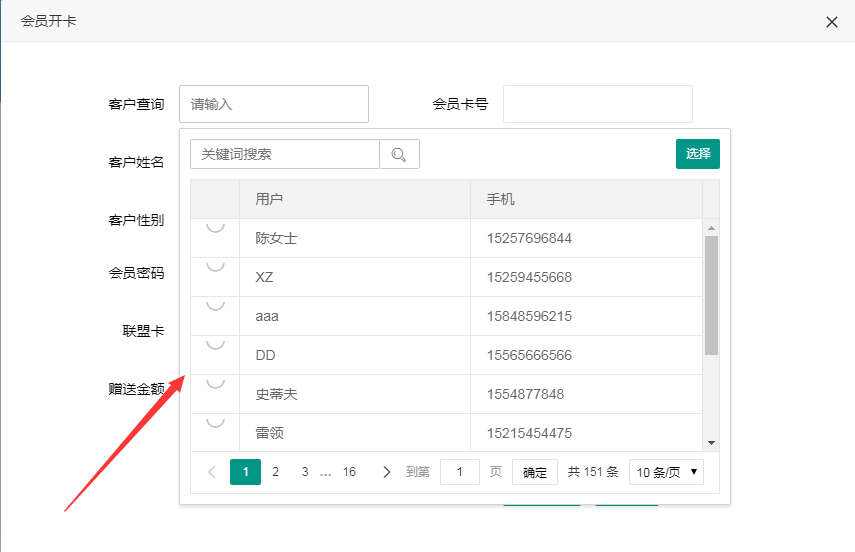Image resolution: width=855 pixels, height=552 pixels.
Task: Click the keyword search magnifier icon
Action: pos(399,154)
